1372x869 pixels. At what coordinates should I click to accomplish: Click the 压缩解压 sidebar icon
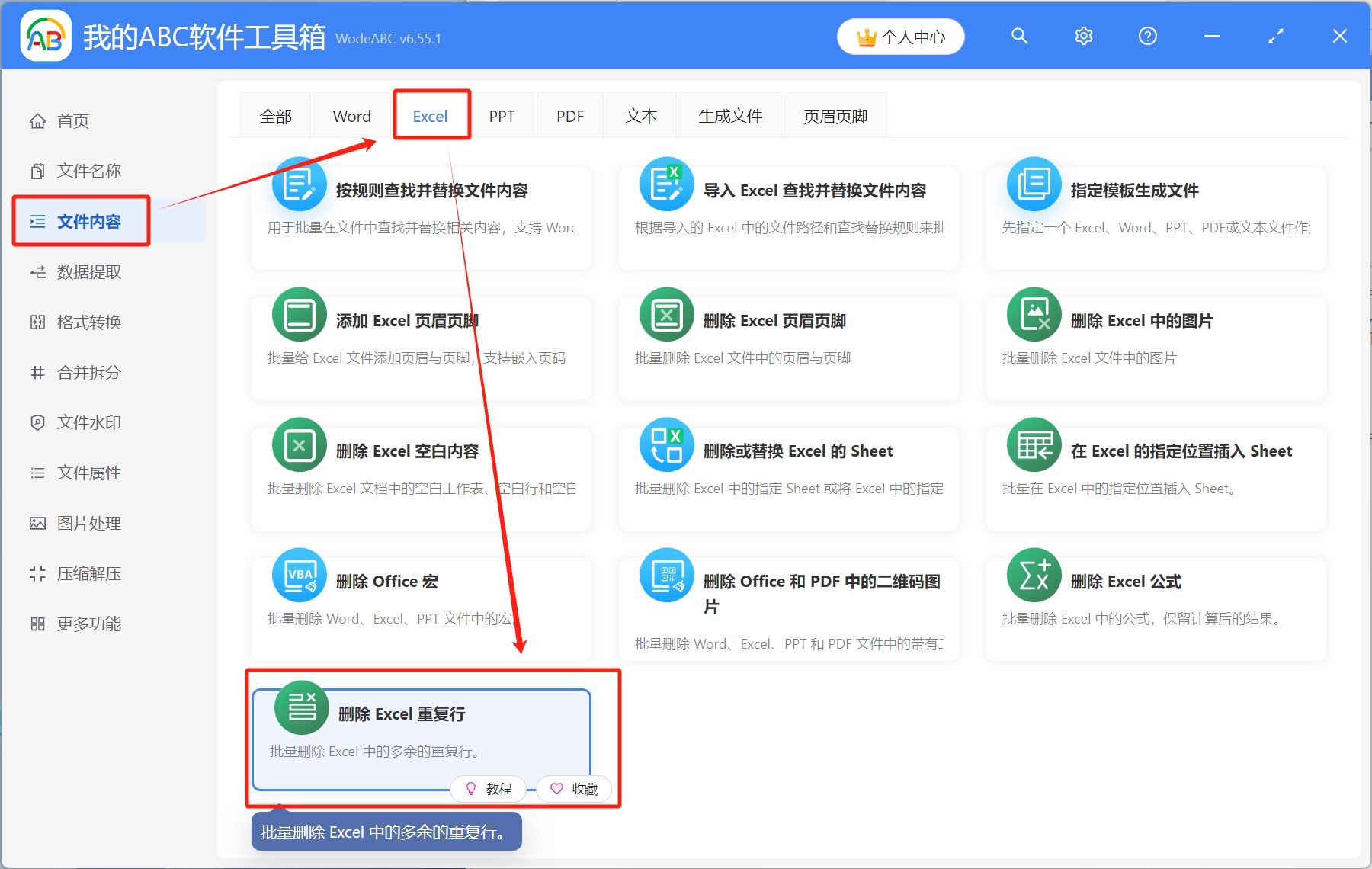37,574
